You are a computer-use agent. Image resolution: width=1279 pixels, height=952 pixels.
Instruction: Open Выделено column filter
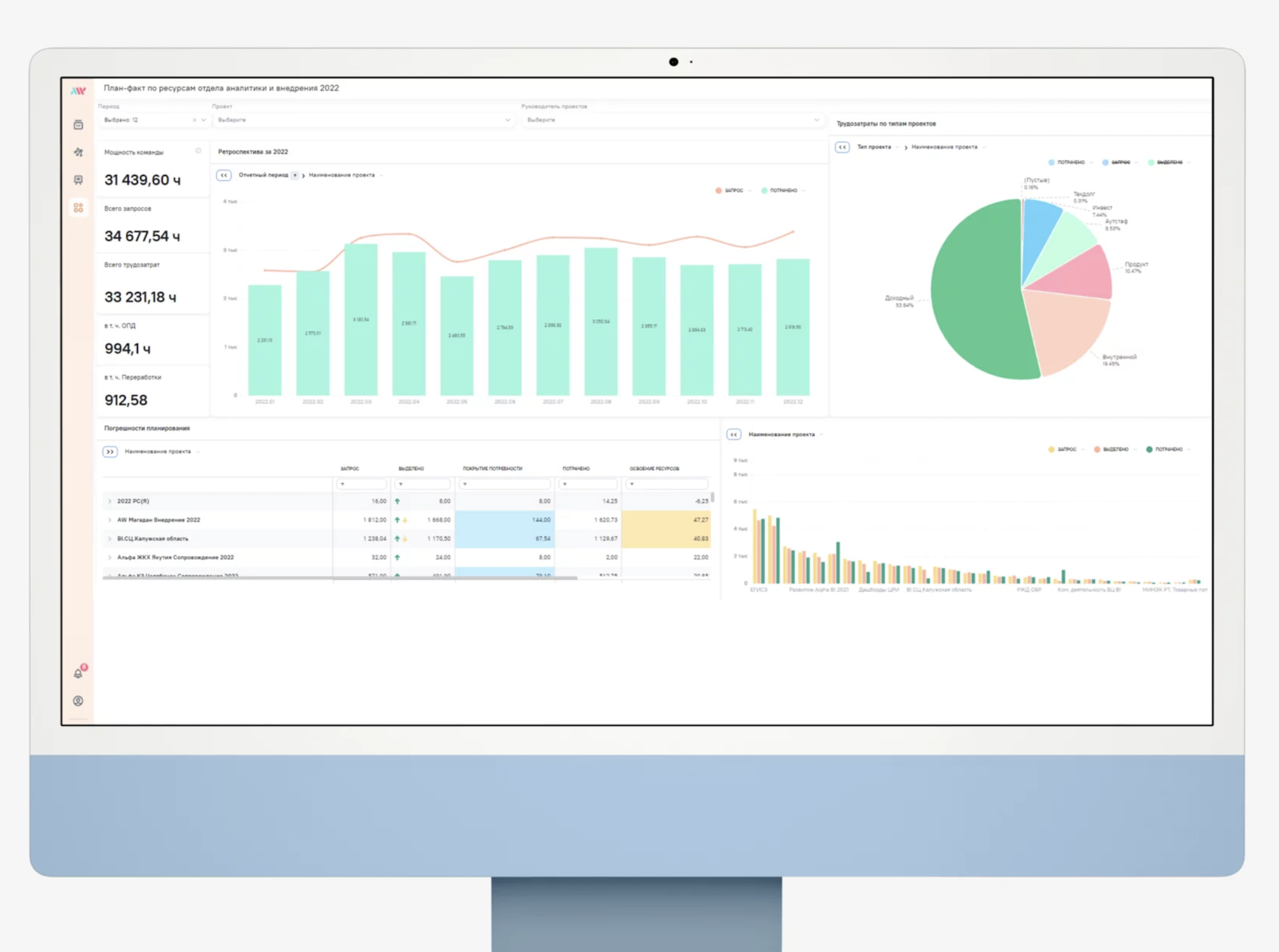point(423,484)
